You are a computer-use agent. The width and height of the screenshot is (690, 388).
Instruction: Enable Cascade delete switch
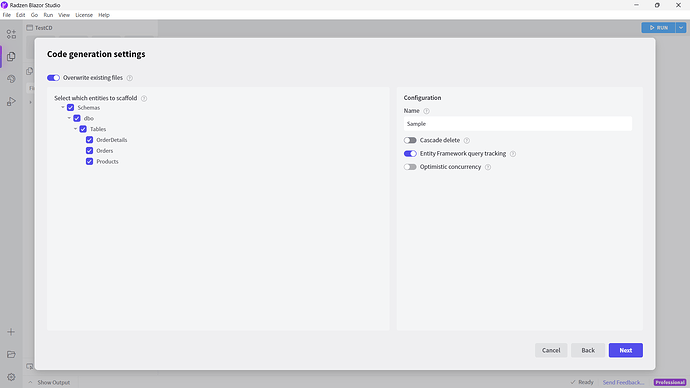410,140
